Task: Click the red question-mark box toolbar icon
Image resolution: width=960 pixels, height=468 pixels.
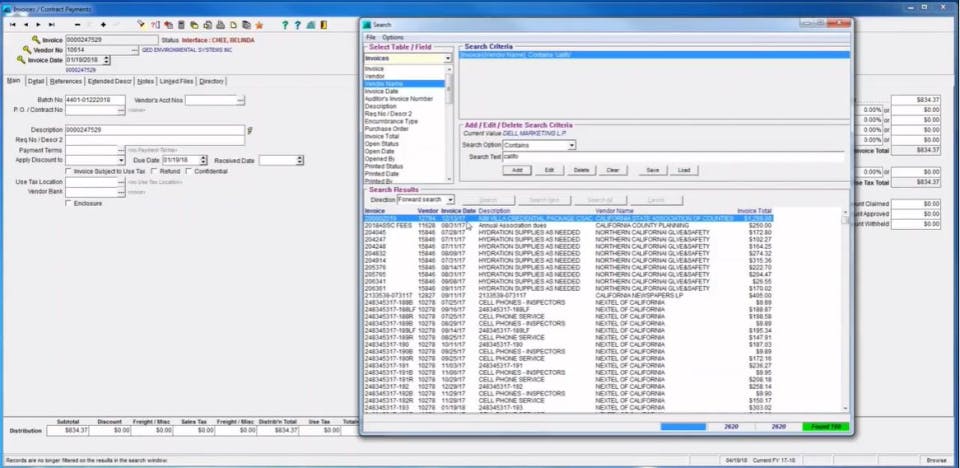Action: pos(155,25)
